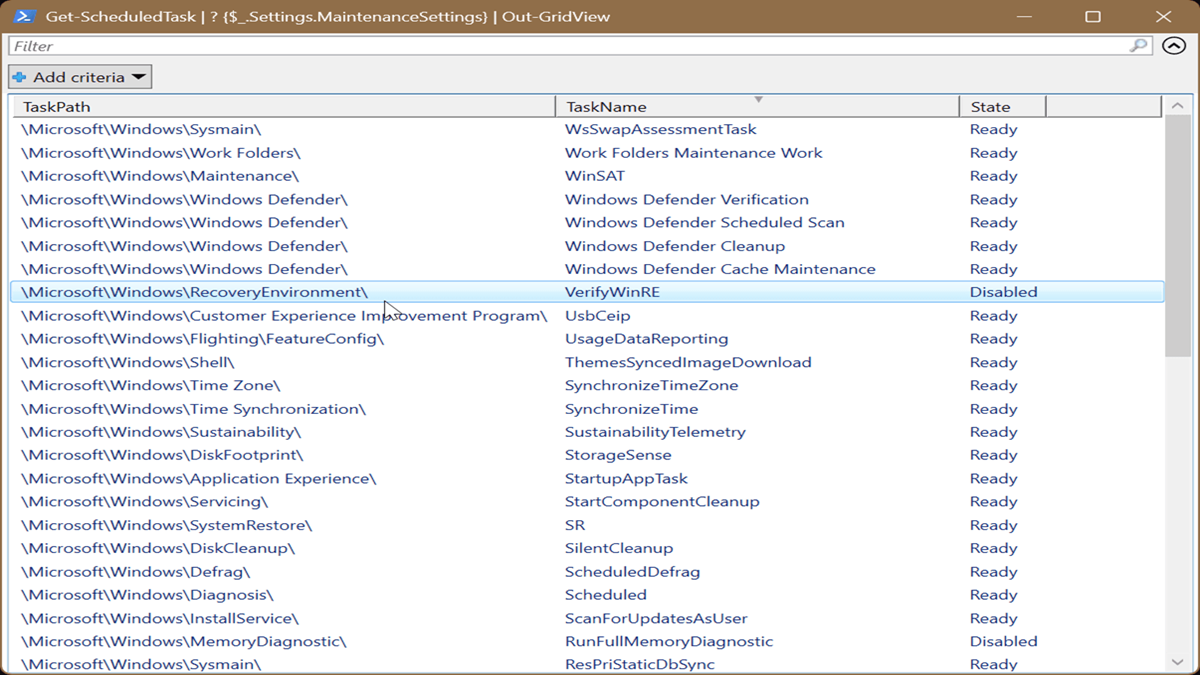Viewport: 1200px width, 675px height.
Task: Click the \Microsoft\Windows\InstallService\ path
Action: [x=159, y=618]
